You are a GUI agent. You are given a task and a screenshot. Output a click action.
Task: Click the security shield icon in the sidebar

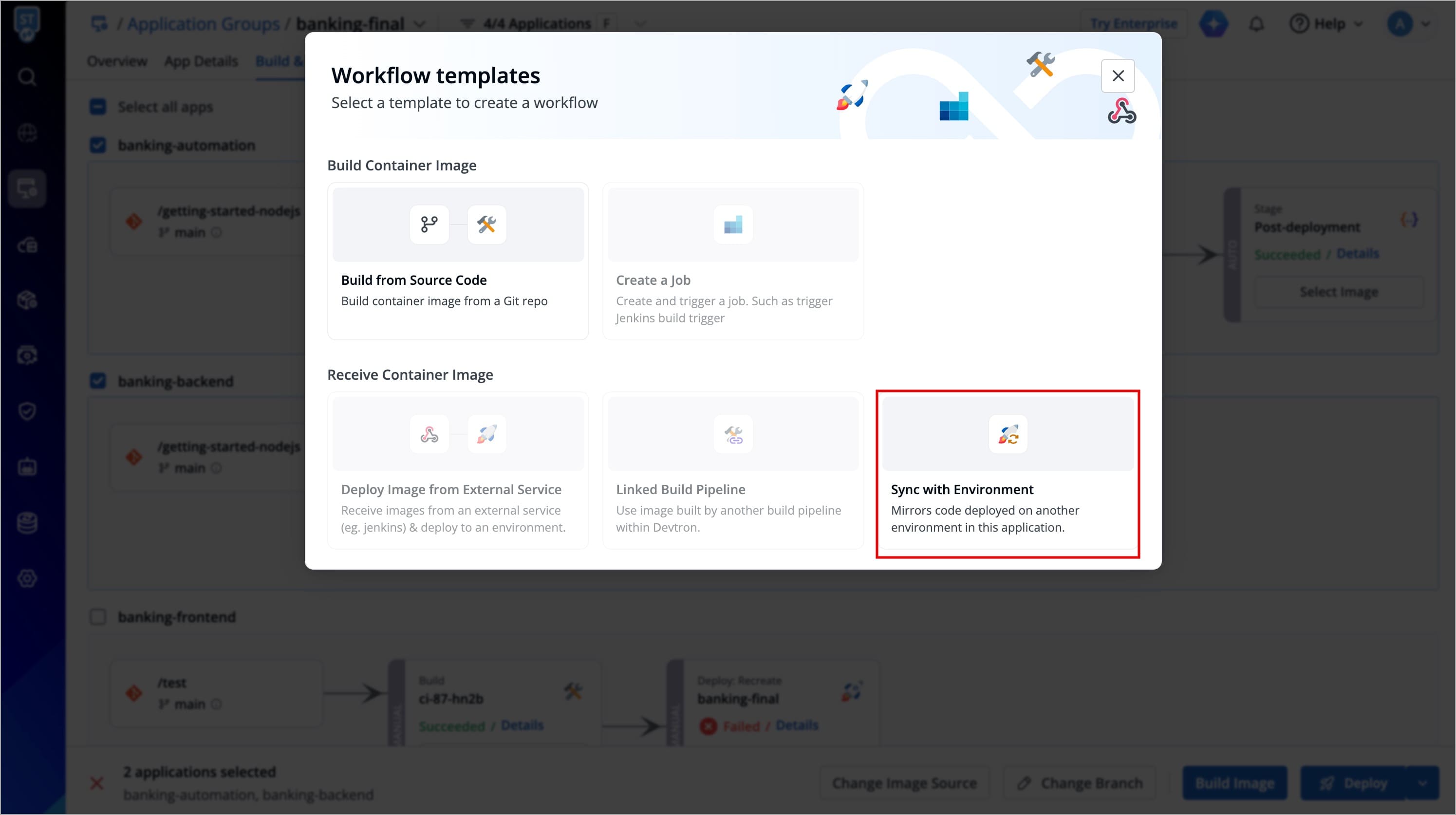pos(27,411)
